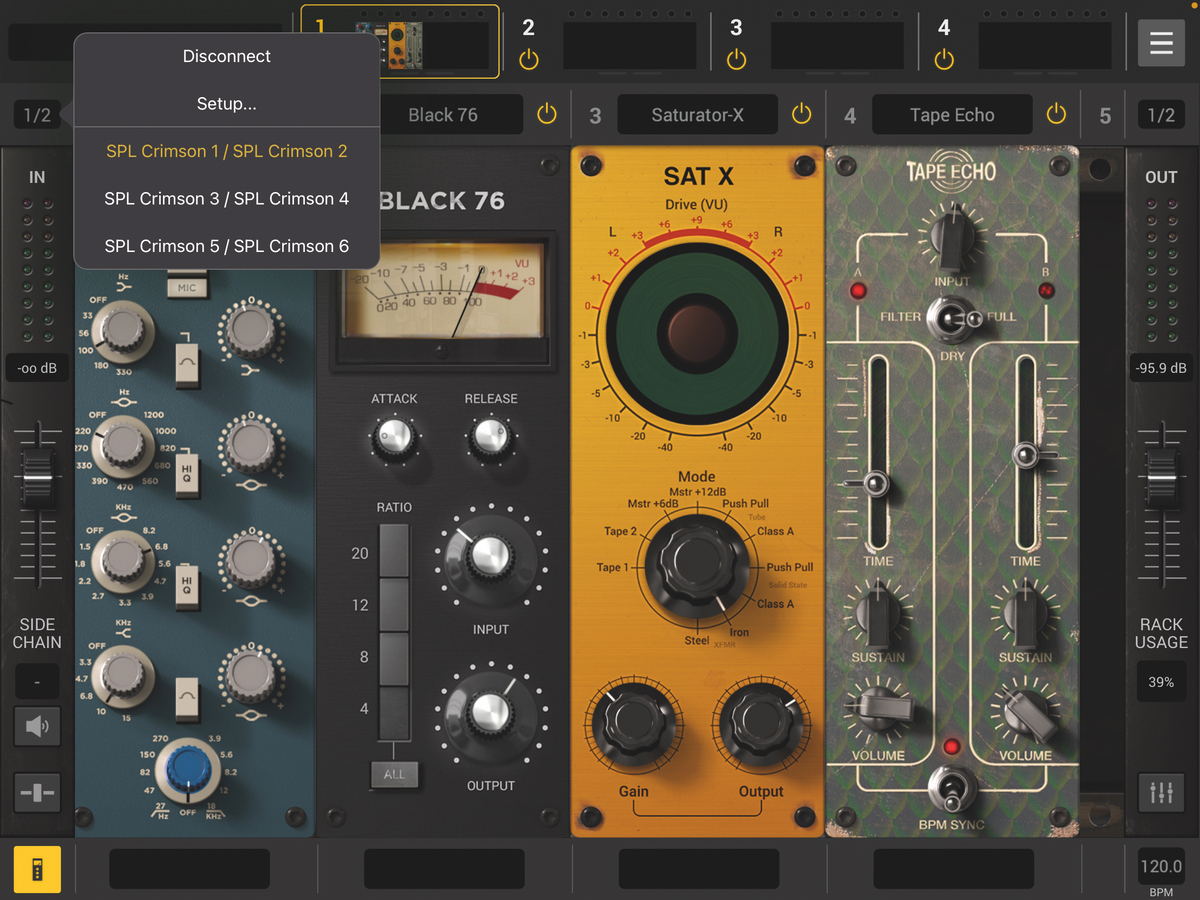Click the compare icon below the speaker button
The image size is (1200, 900).
37,792
